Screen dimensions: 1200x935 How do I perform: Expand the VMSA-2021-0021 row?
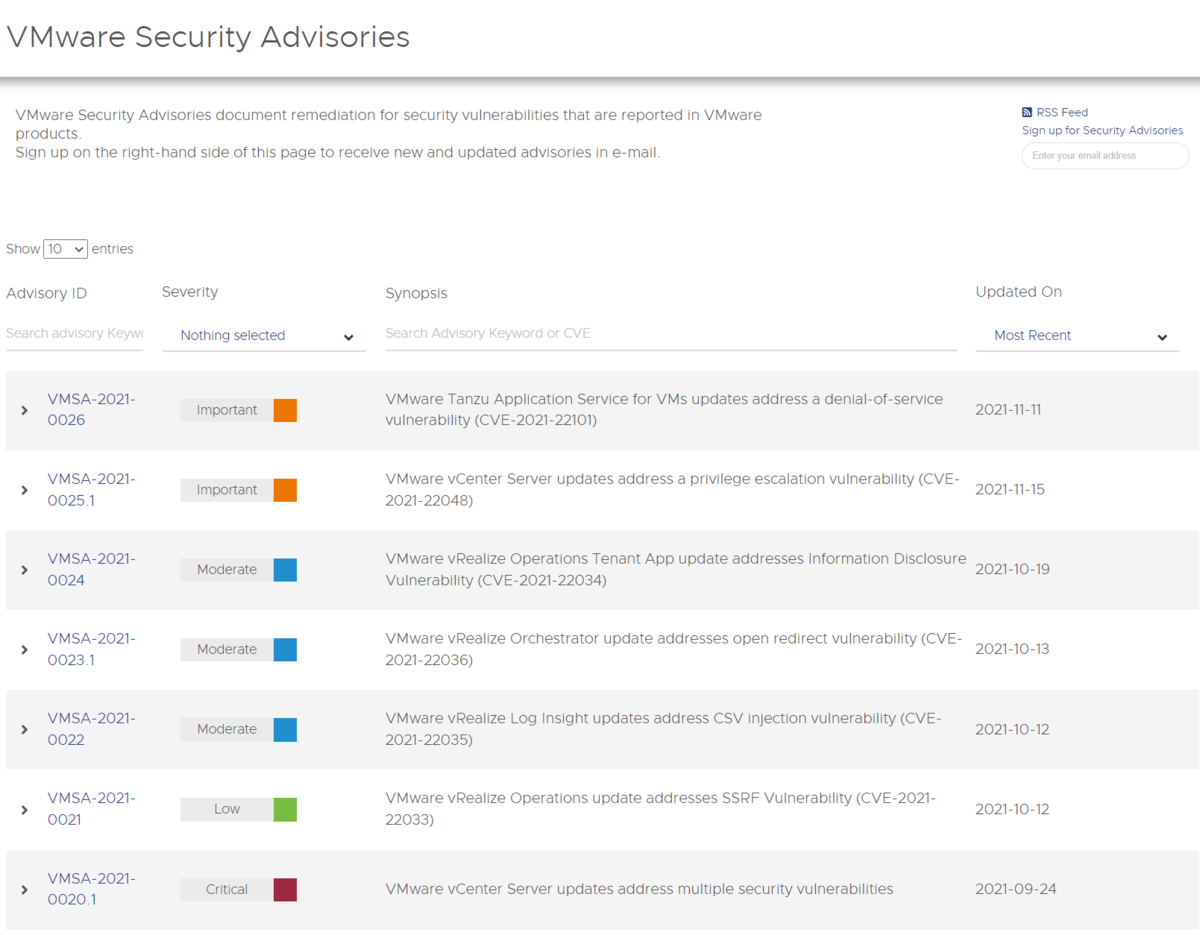click(x=25, y=810)
